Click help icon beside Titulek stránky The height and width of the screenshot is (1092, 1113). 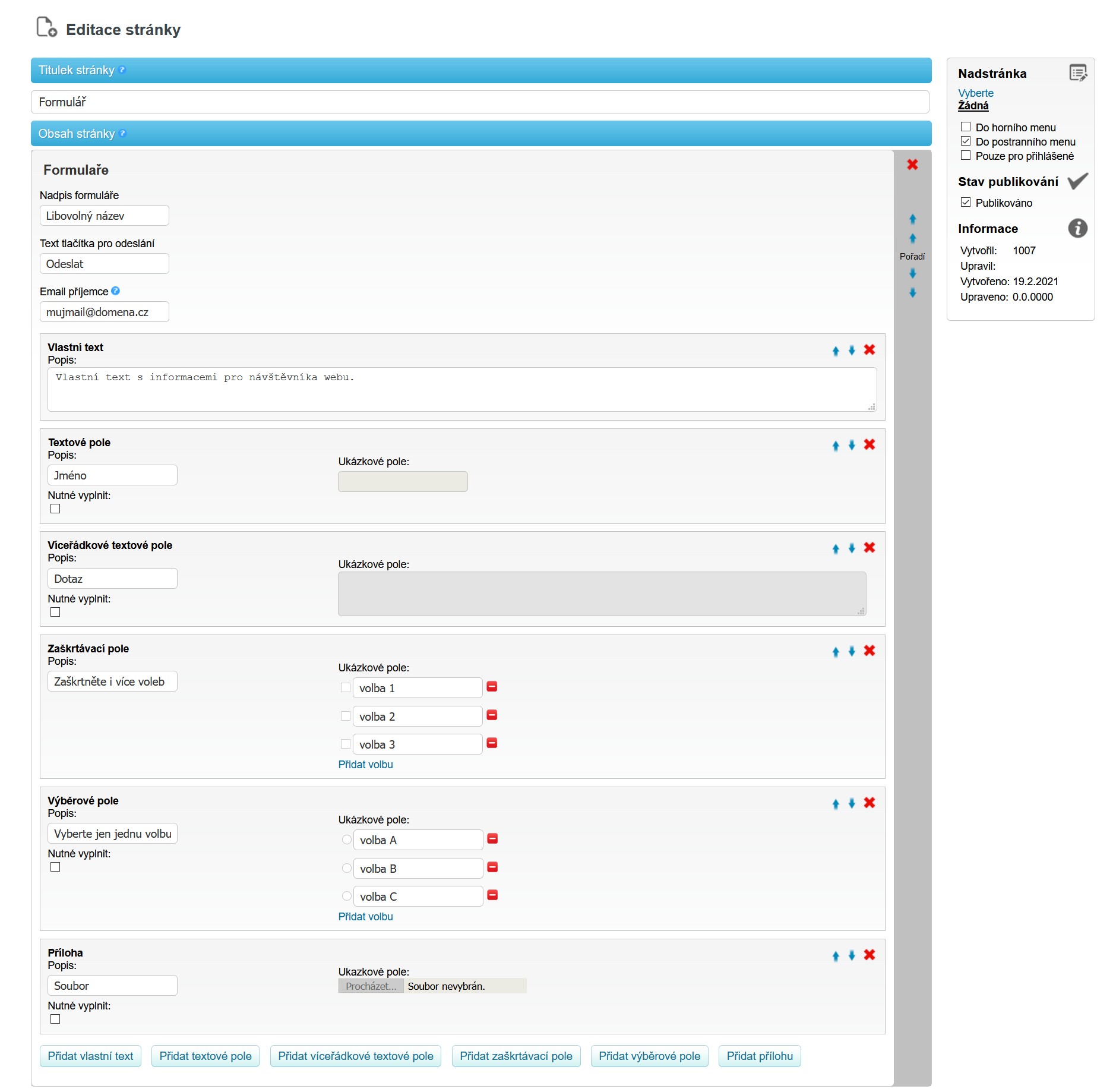(122, 70)
